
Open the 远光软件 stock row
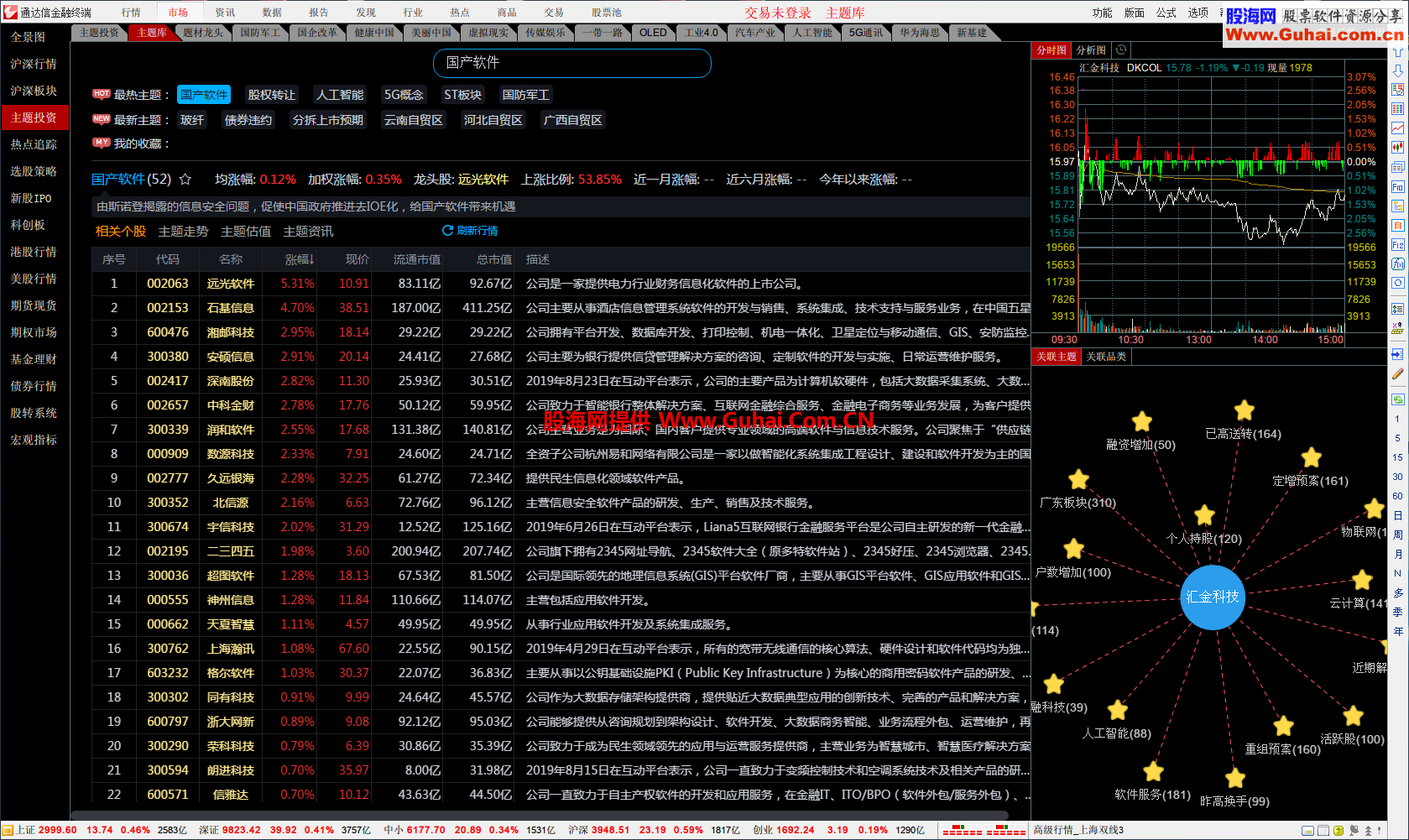coord(561,284)
